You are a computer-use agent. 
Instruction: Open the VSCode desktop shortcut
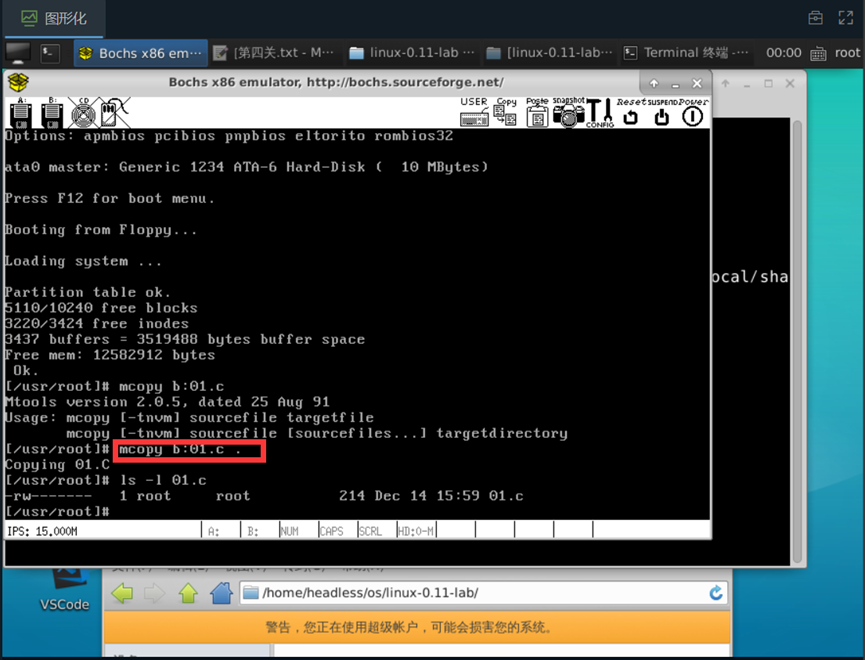[64, 588]
